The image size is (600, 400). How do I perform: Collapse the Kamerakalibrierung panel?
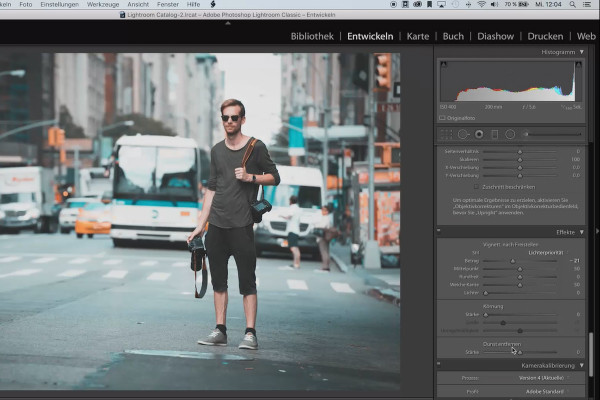tap(582, 366)
